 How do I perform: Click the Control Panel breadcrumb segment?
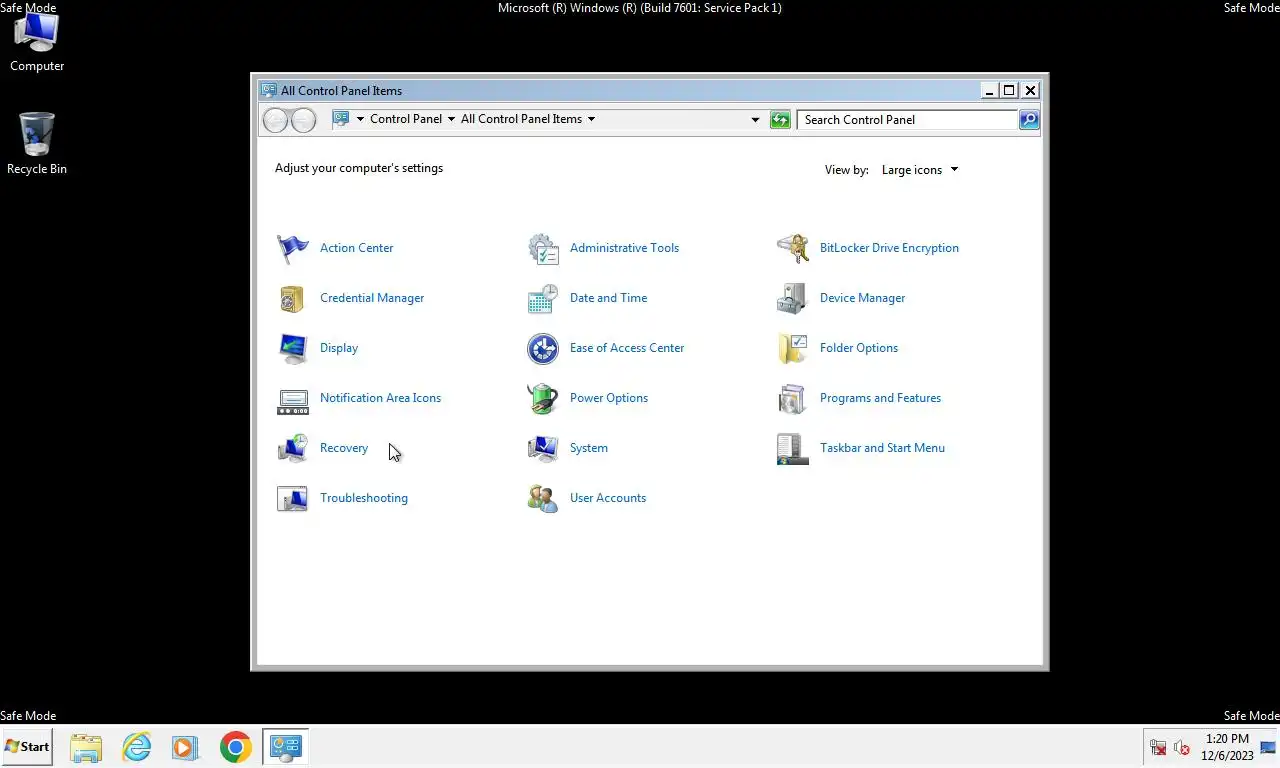tap(406, 119)
